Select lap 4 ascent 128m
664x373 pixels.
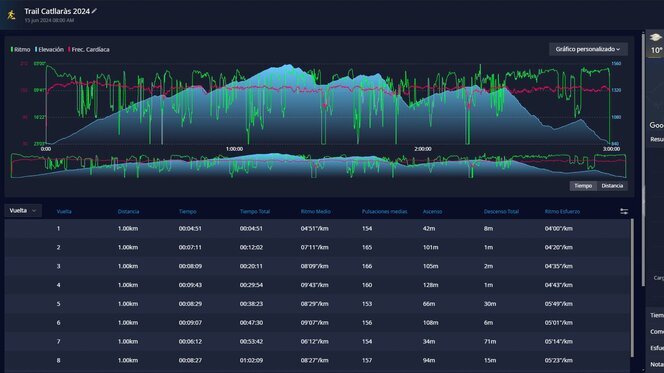(x=431, y=285)
